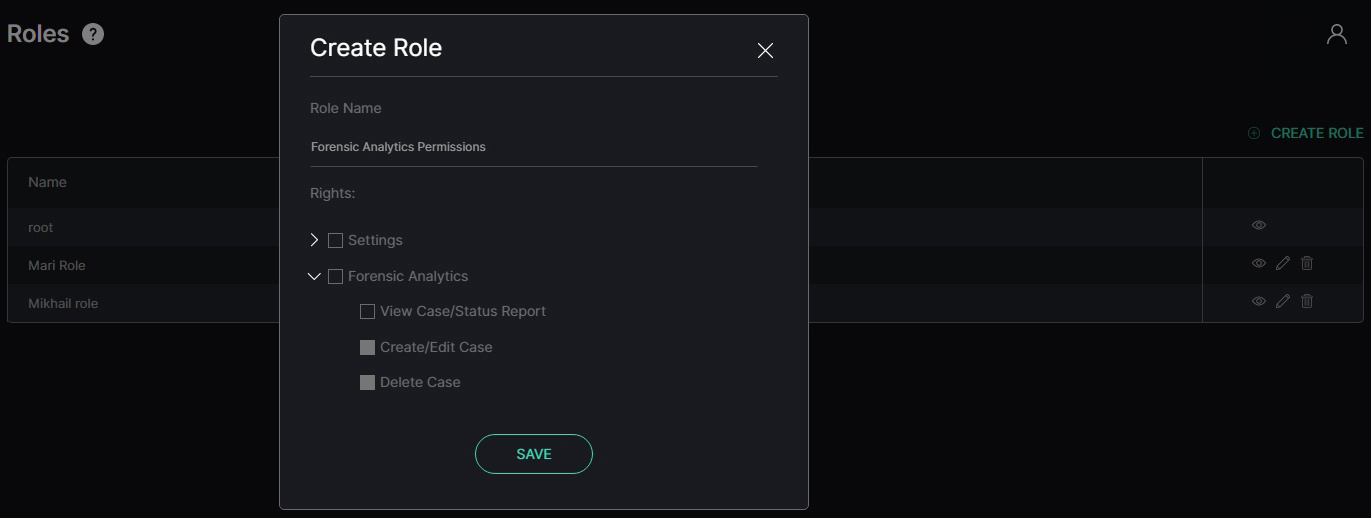Viewport: 1371px width, 518px height.
Task: Delete Mari Role with trash icon
Action: [x=1306, y=263]
